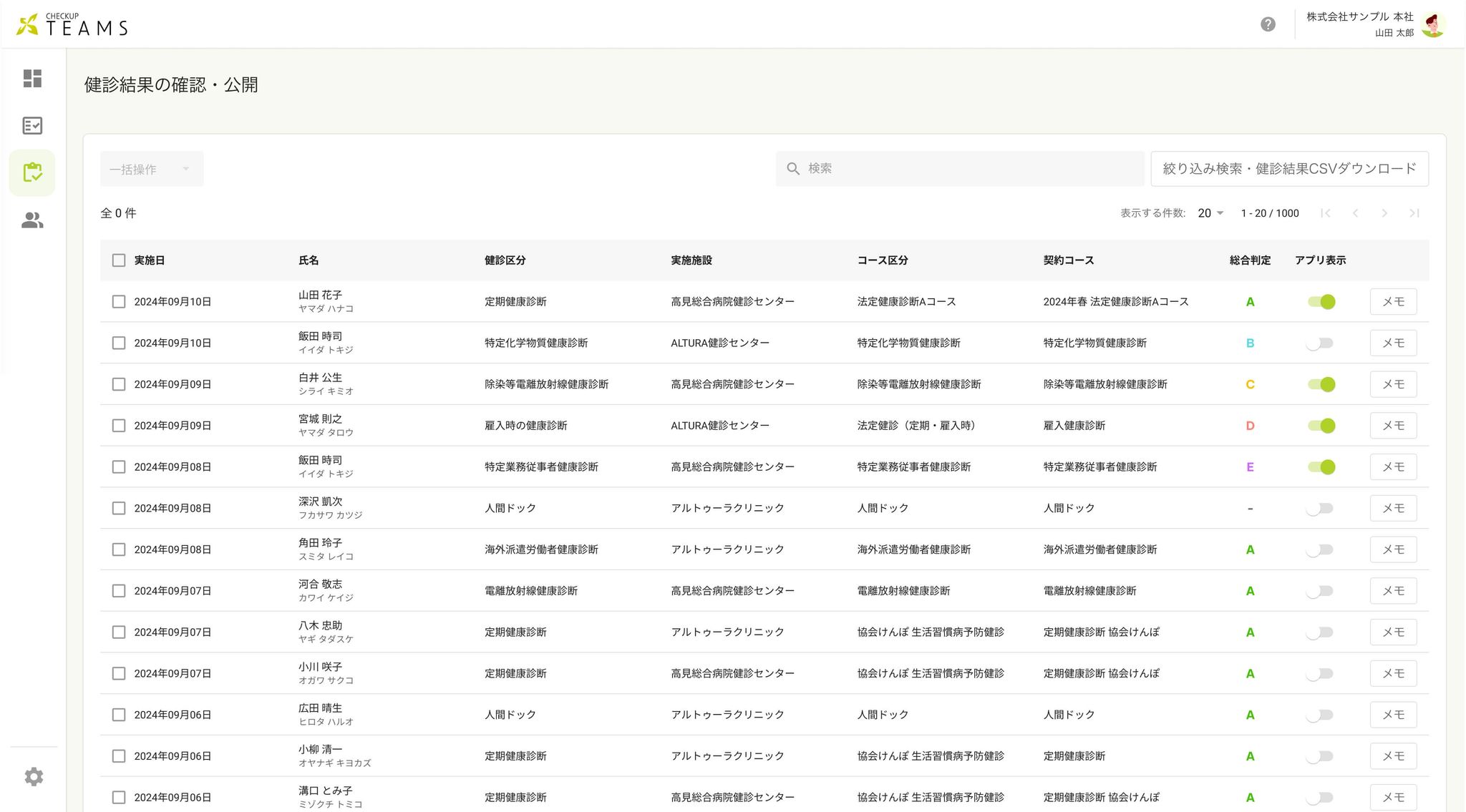Screen dimensions: 1466x812
Task: Disable app display toggle for 山田 花子
Action: point(1321,302)
